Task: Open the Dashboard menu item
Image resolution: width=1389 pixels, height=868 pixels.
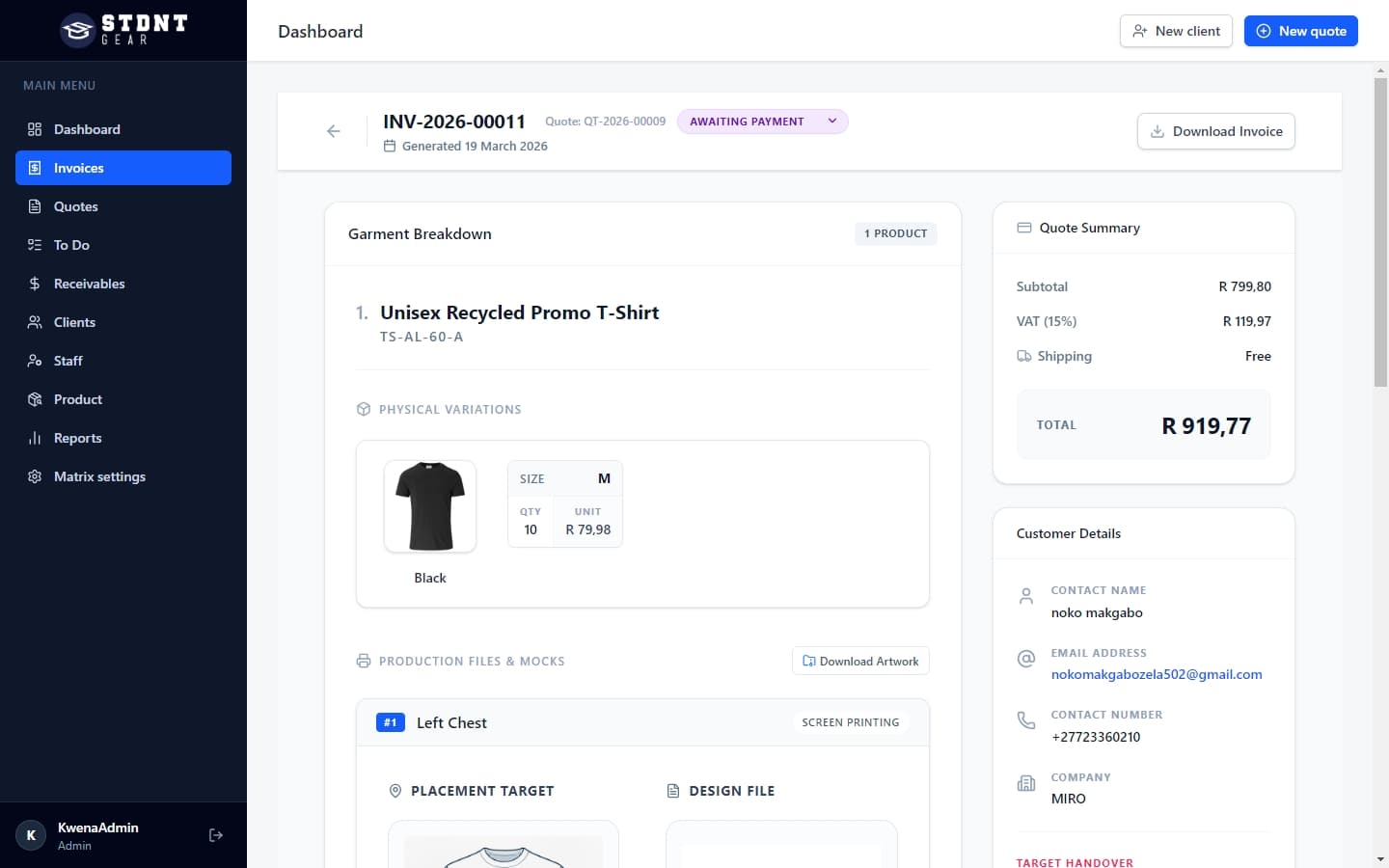Action: click(123, 129)
